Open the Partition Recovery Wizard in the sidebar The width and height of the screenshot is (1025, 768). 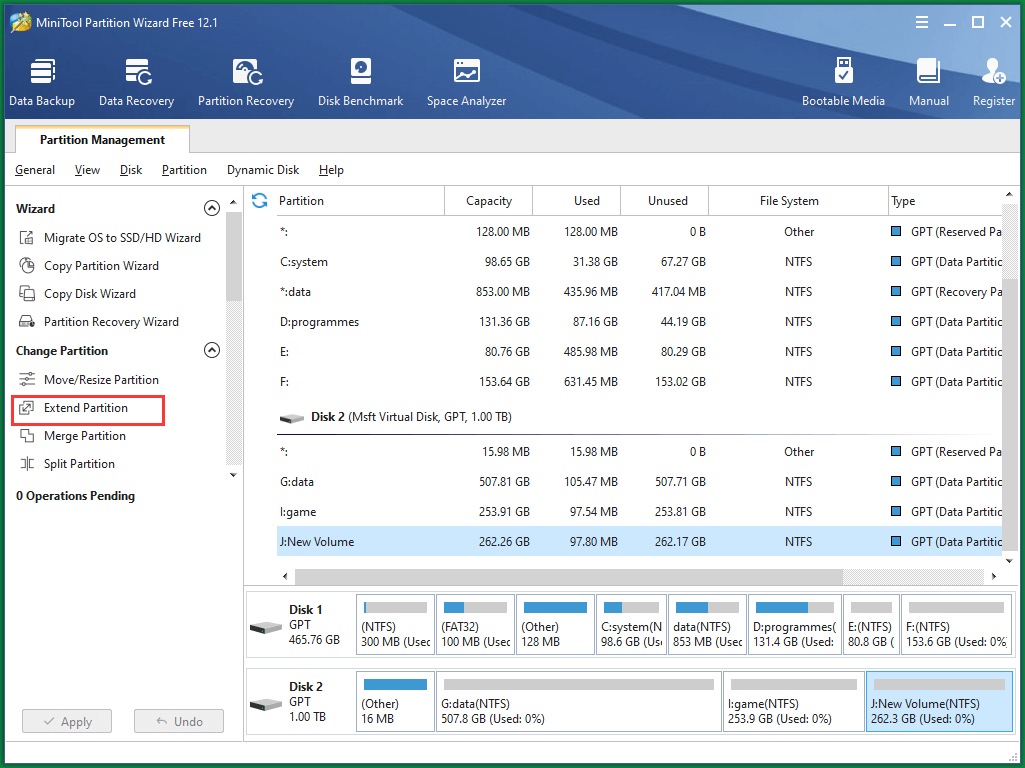pyautogui.click(x=98, y=322)
